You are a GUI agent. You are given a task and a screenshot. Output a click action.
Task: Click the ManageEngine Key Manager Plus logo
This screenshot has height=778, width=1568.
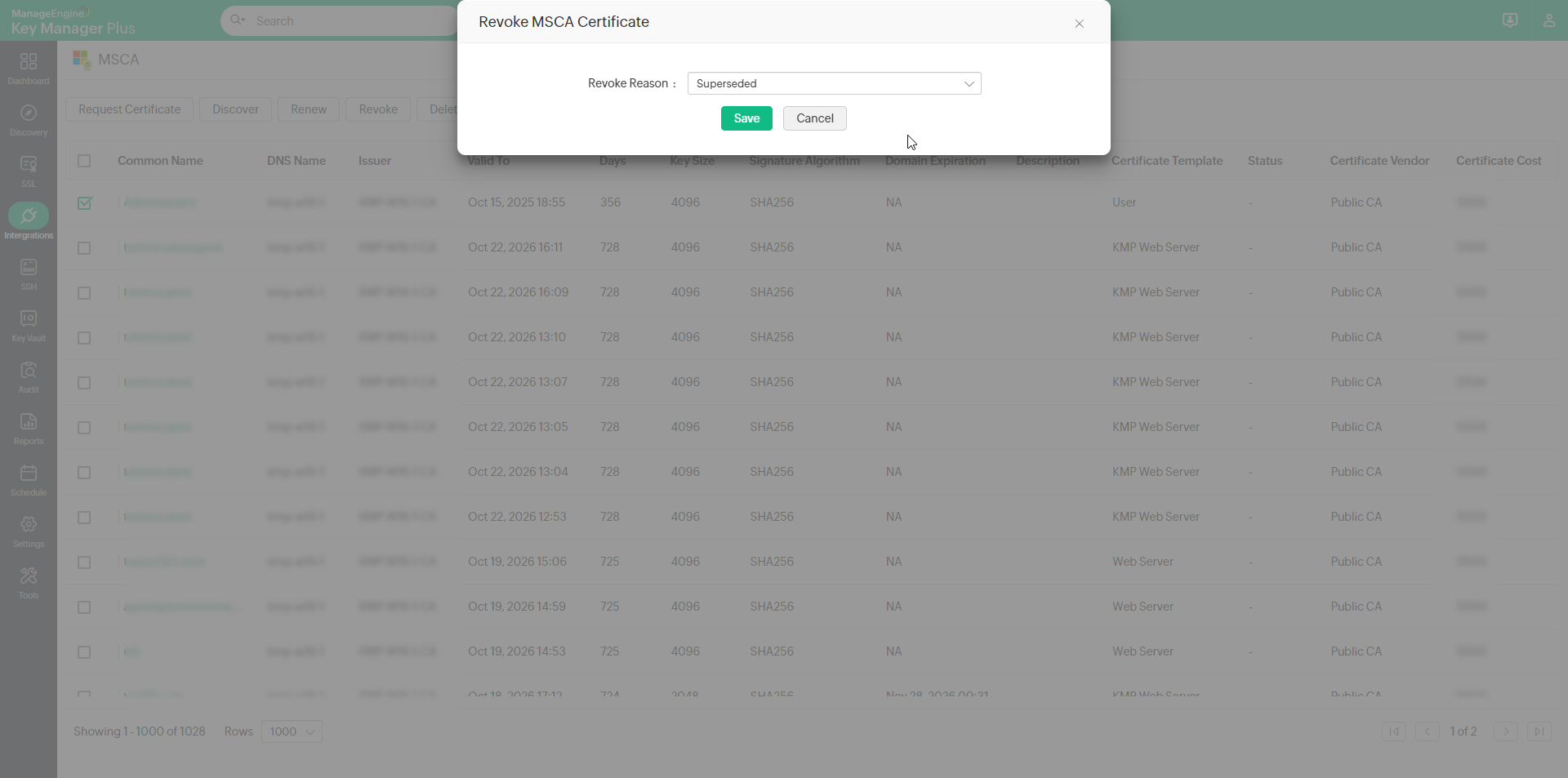(x=73, y=21)
